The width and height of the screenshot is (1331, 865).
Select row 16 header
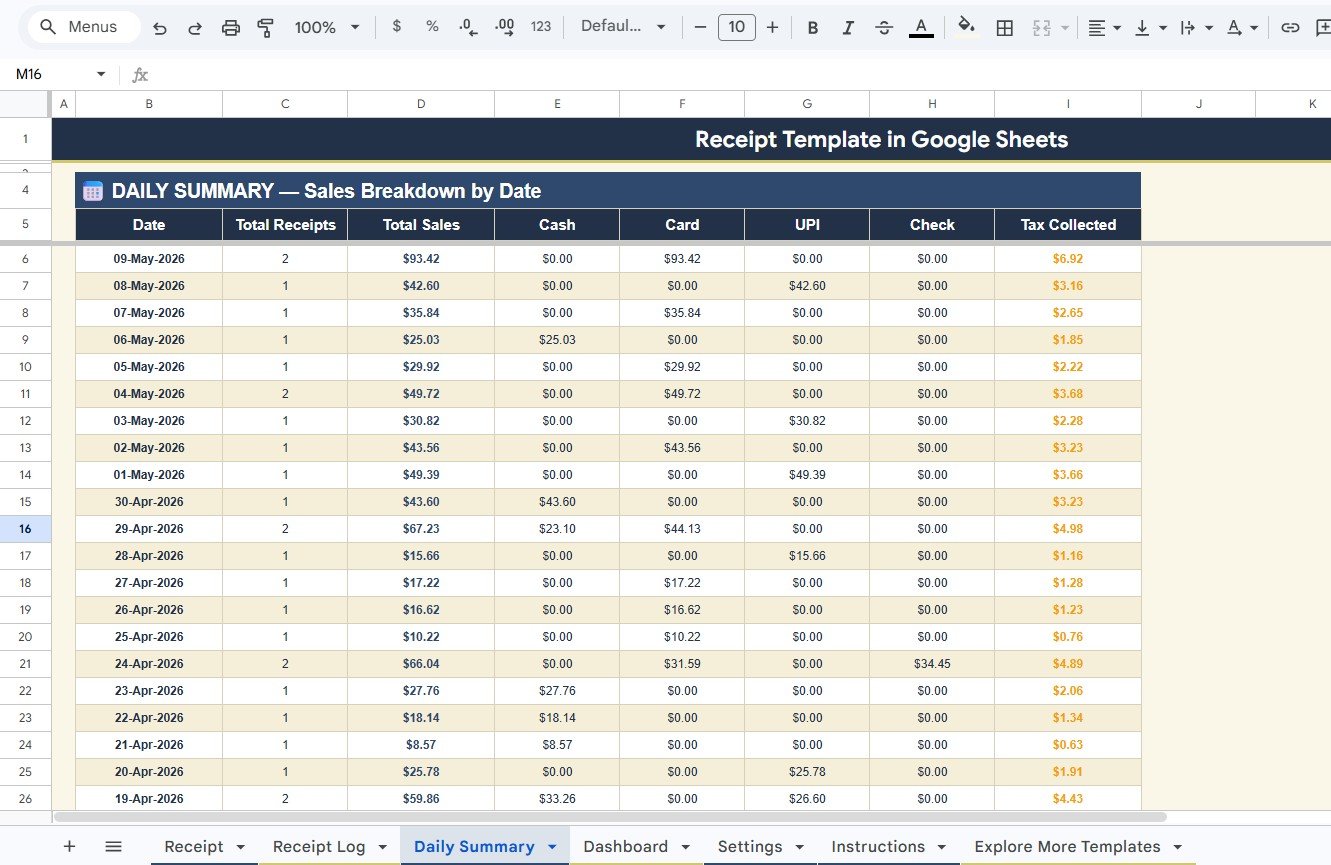point(25,529)
